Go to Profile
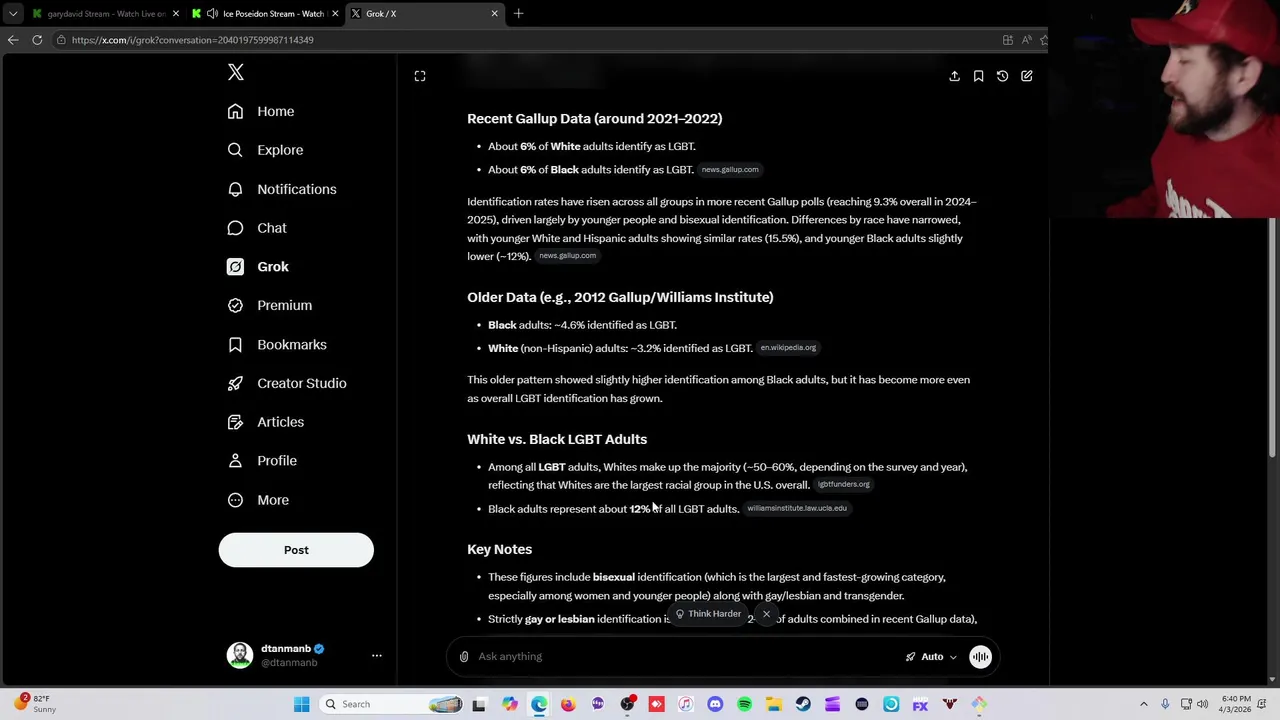 [262, 461]
